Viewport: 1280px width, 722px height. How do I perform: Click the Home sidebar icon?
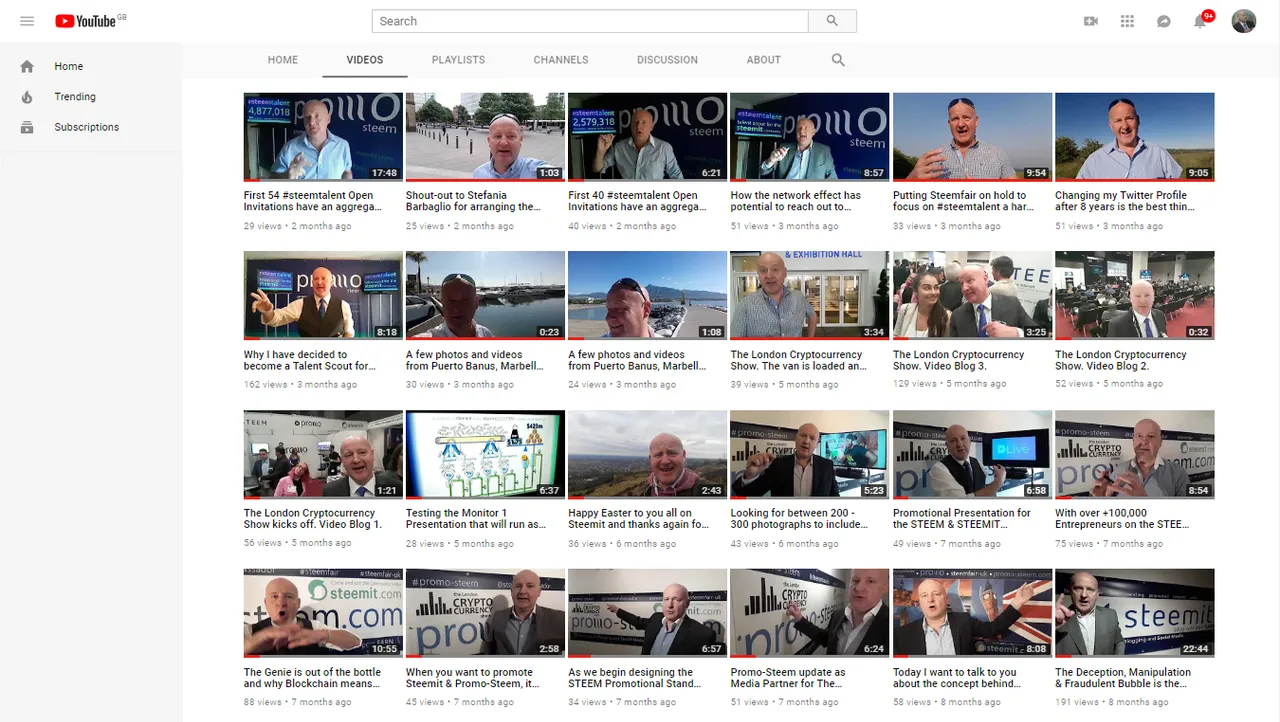[x=27, y=66]
